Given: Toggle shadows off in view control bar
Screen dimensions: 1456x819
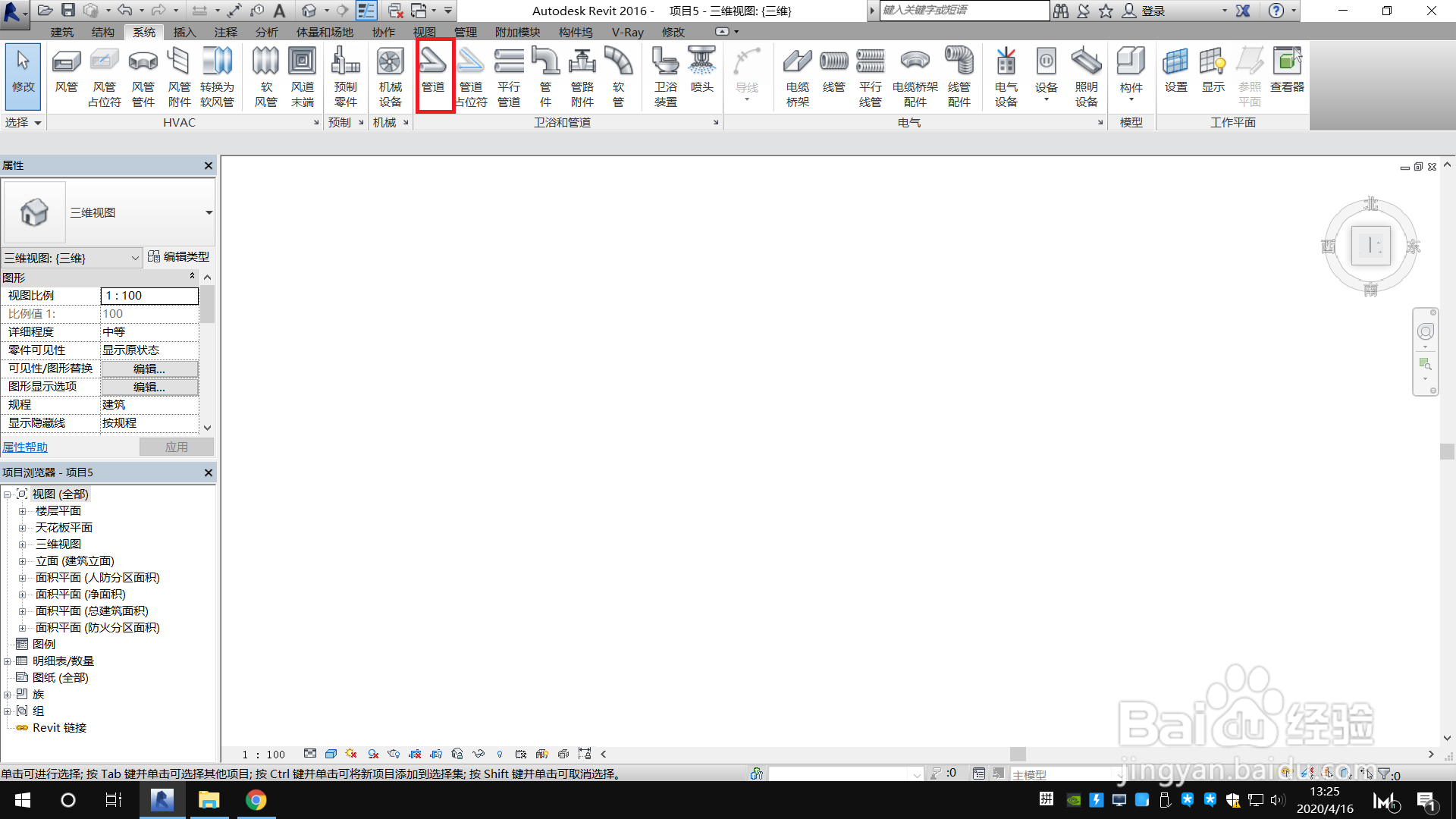Looking at the screenshot, I should point(372,754).
